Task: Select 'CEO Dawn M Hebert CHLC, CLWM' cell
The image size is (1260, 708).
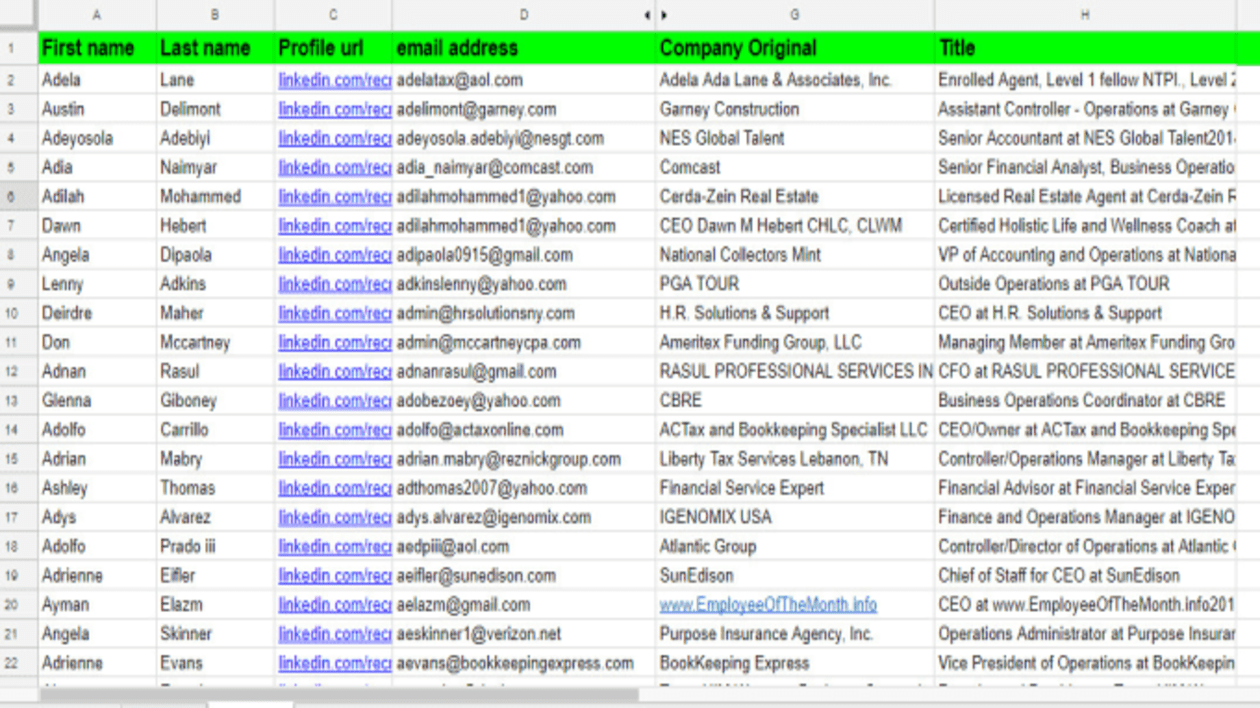Action: 795,226
